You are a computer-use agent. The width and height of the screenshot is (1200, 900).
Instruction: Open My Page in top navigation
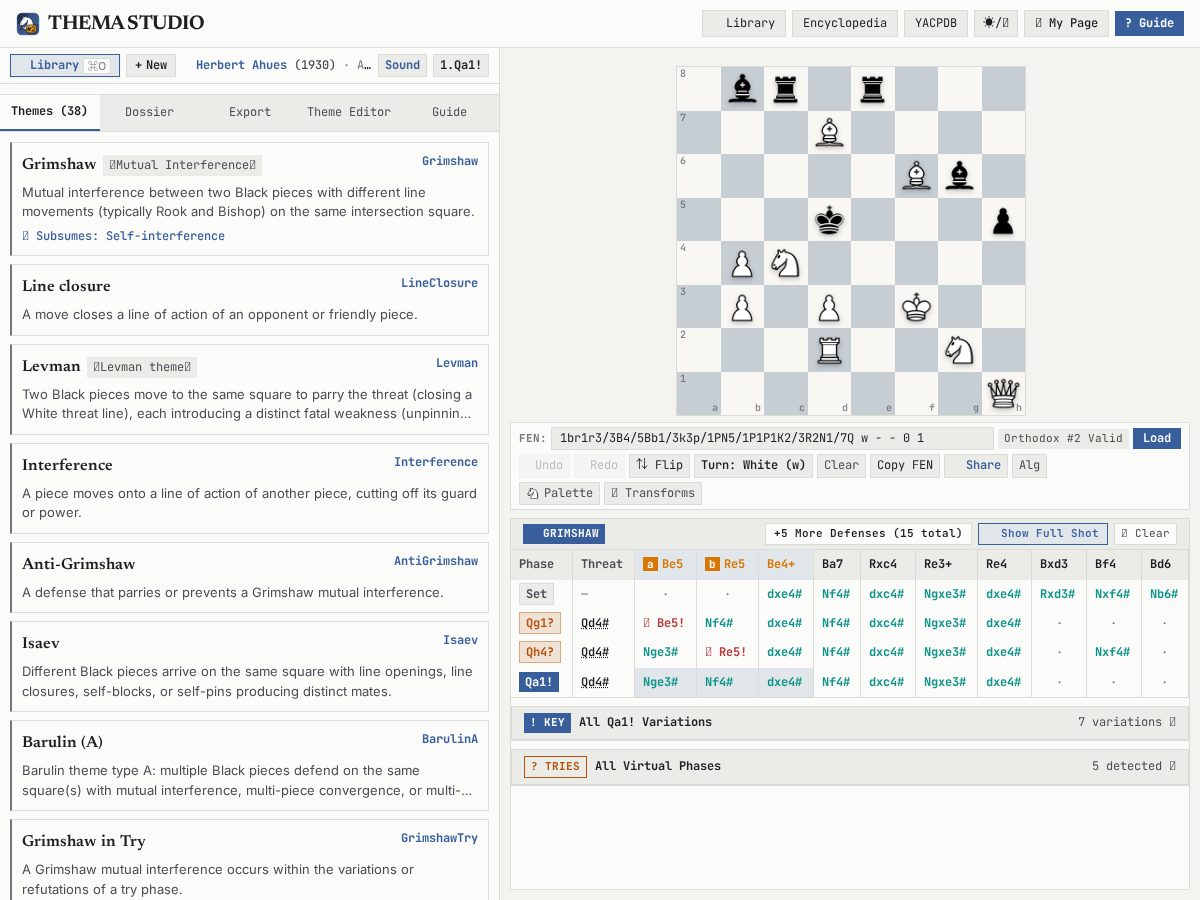pyautogui.click(x=1066, y=23)
